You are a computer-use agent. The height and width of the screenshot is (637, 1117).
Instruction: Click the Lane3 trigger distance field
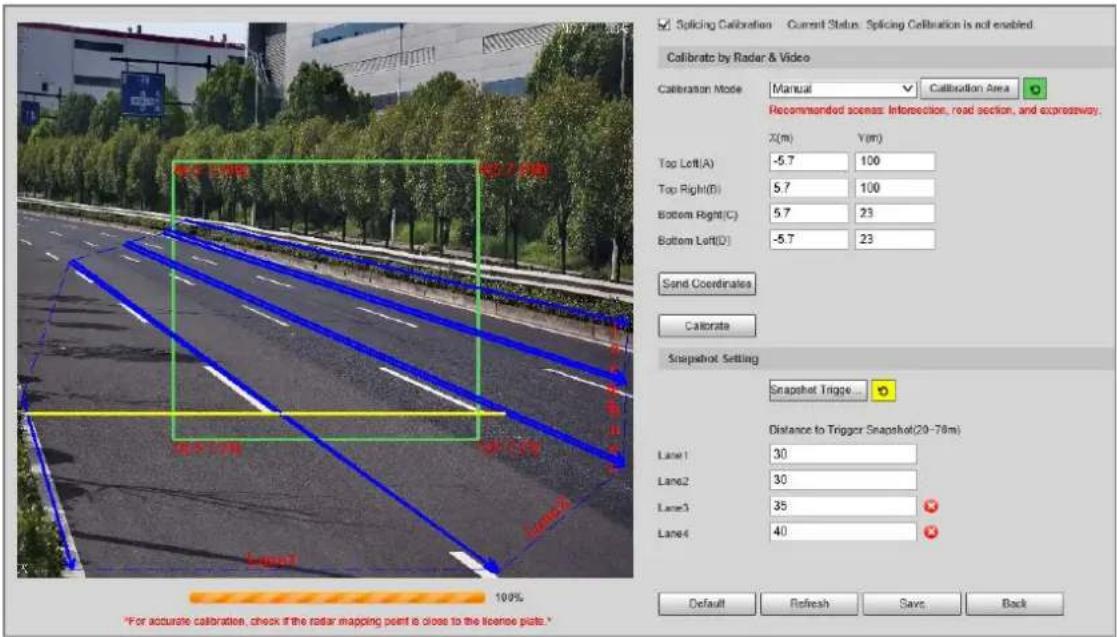(843, 506)
